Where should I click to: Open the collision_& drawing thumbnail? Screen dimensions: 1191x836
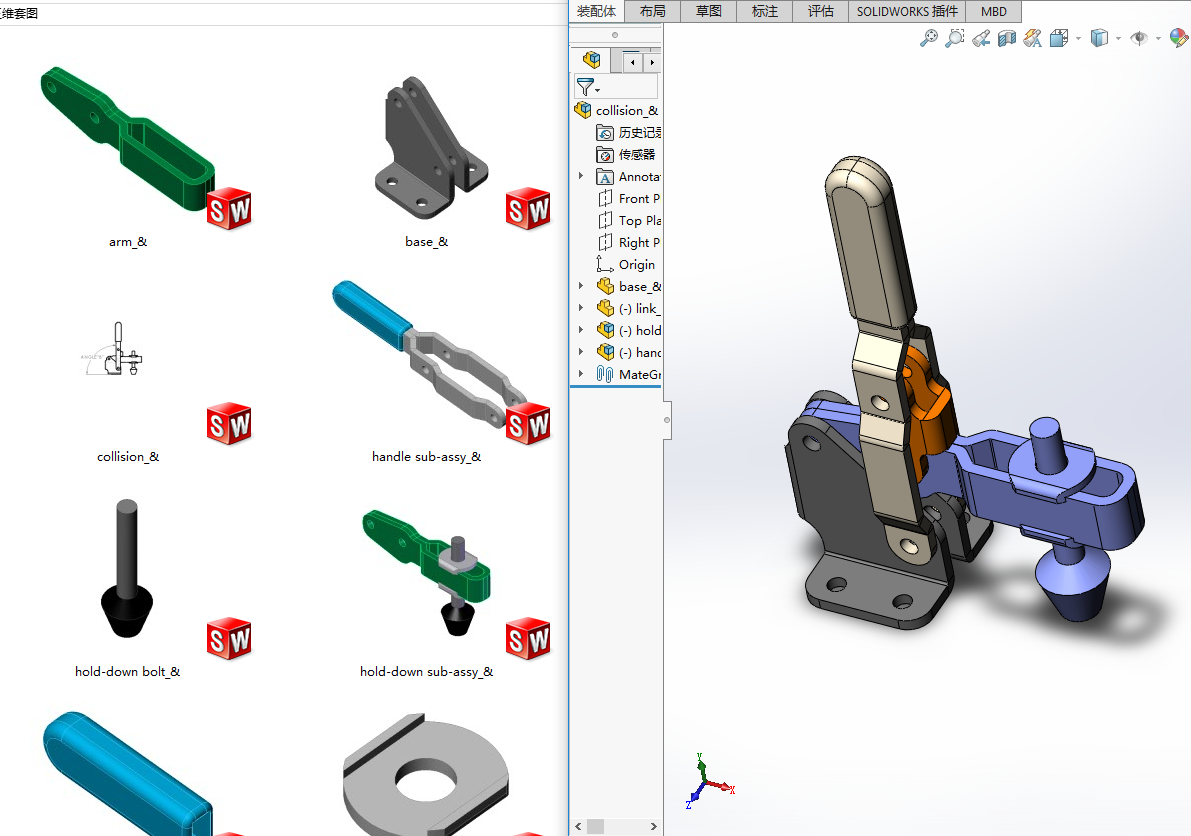point(112,349)
